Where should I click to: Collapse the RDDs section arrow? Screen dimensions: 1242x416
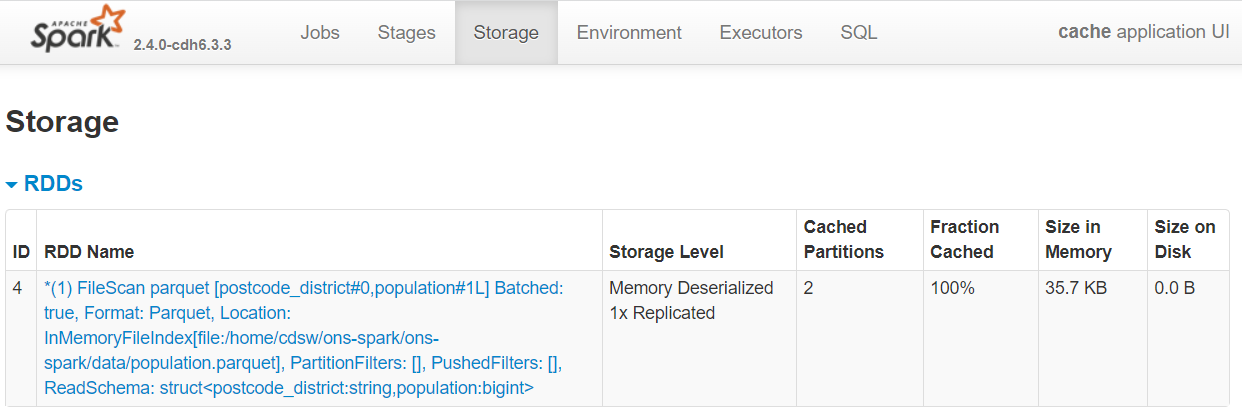12,185
